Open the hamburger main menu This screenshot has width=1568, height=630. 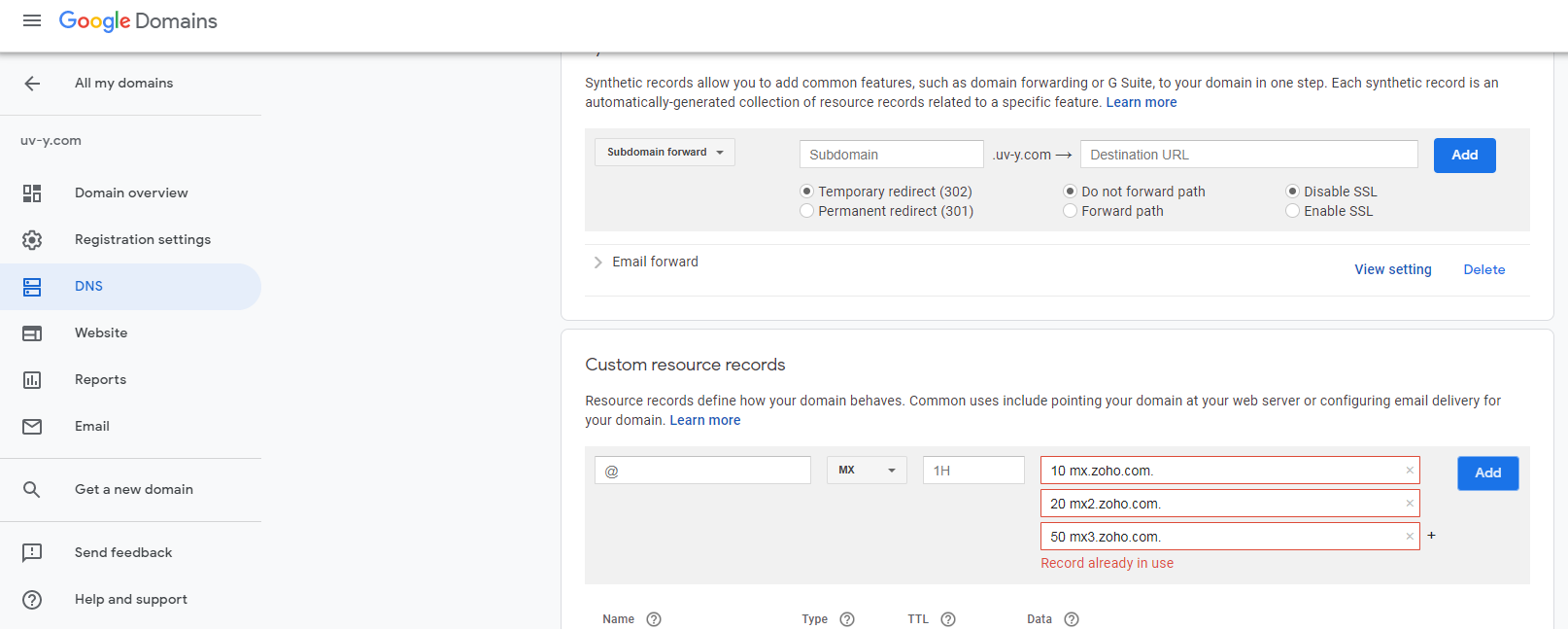32,20
